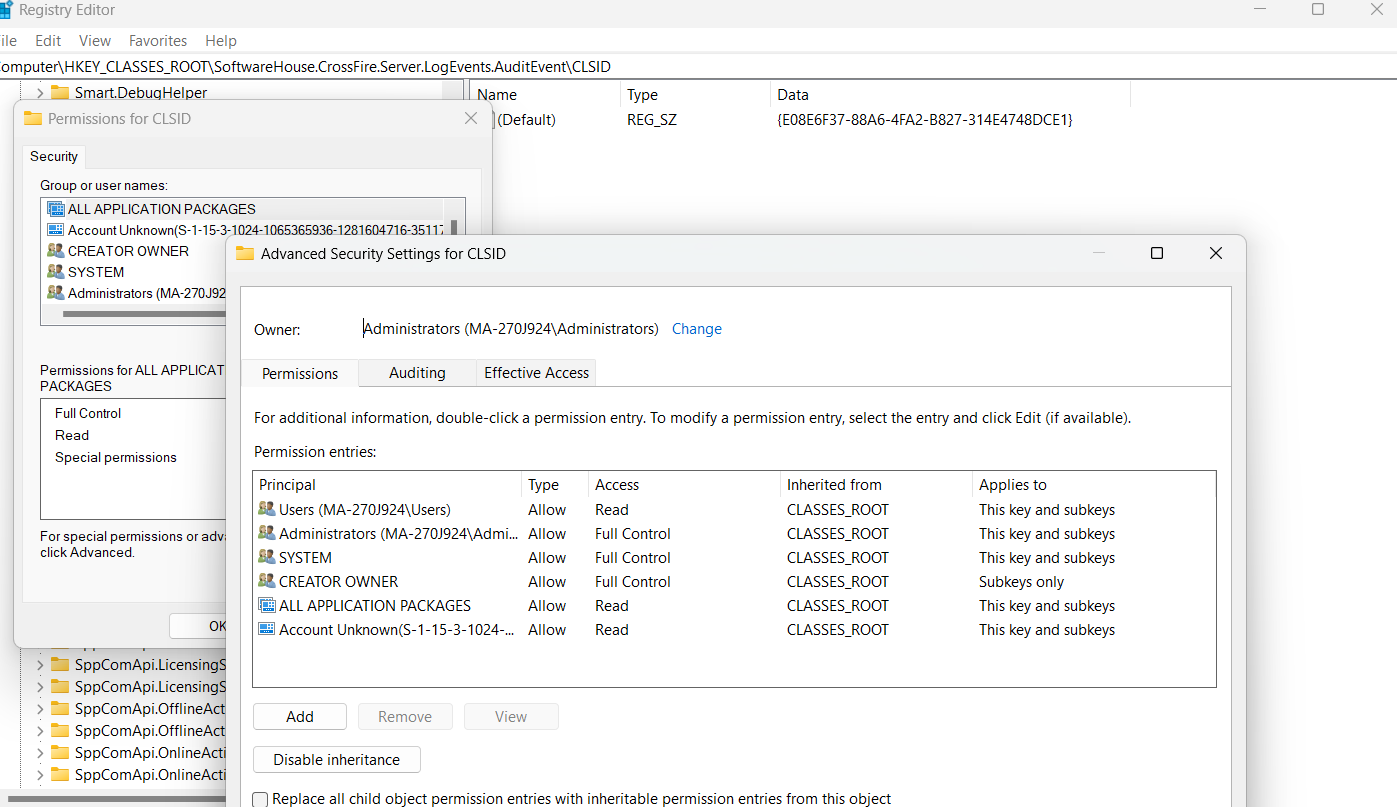Select the (Default) registry value
1397x807 pixels.
(526, 120)
